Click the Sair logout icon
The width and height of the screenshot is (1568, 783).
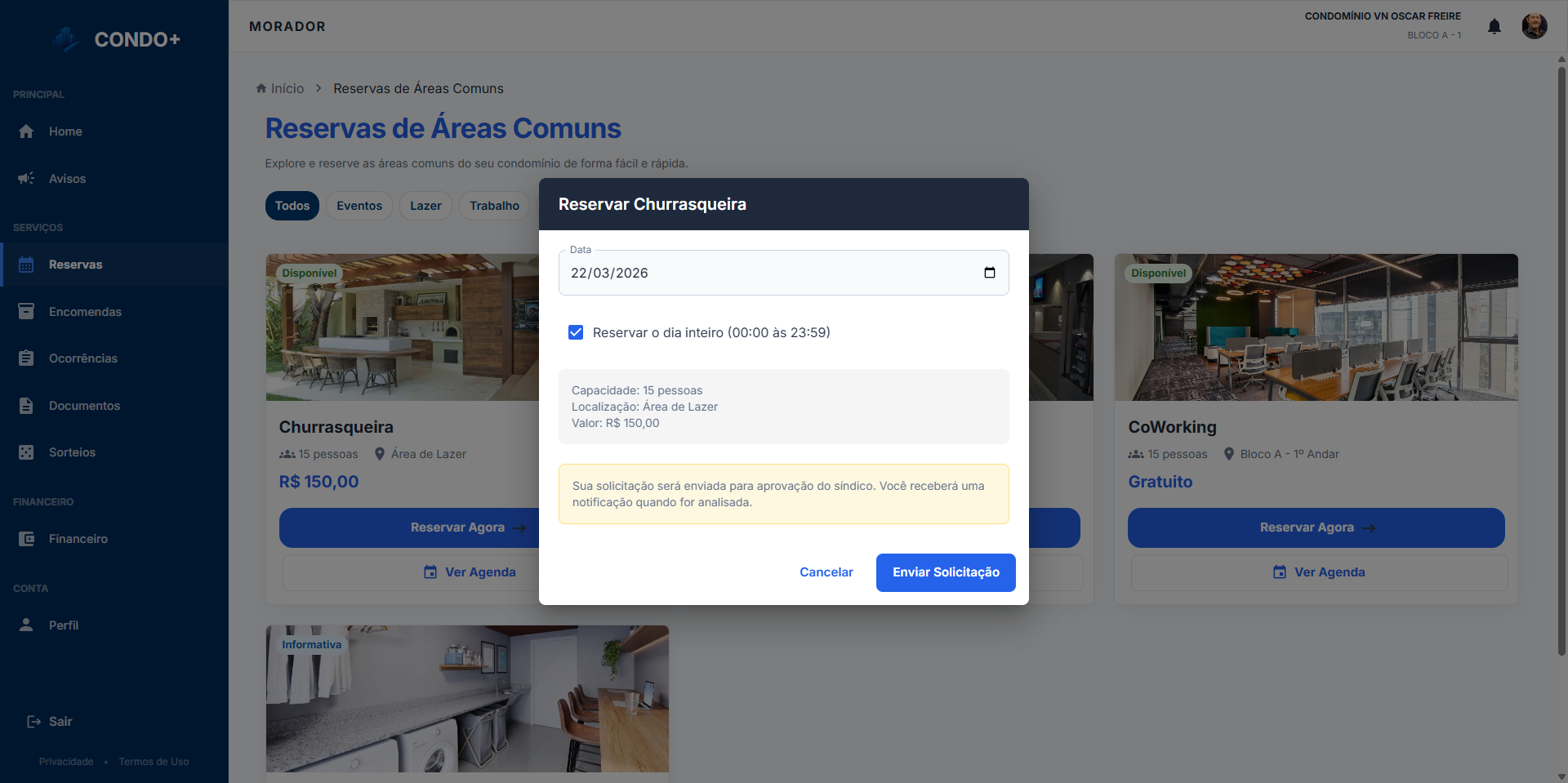click(x=33, y=722)
